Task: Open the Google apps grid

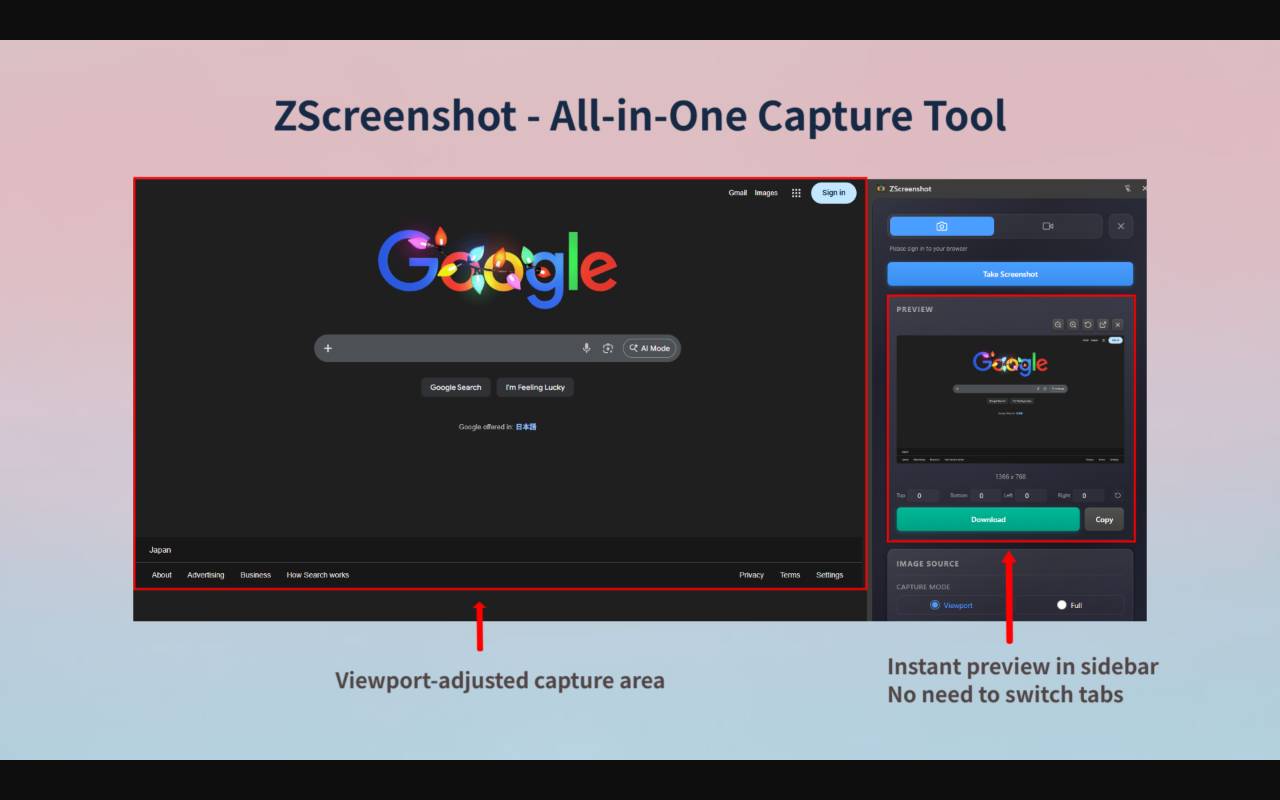Action: [x=796, y=192]
